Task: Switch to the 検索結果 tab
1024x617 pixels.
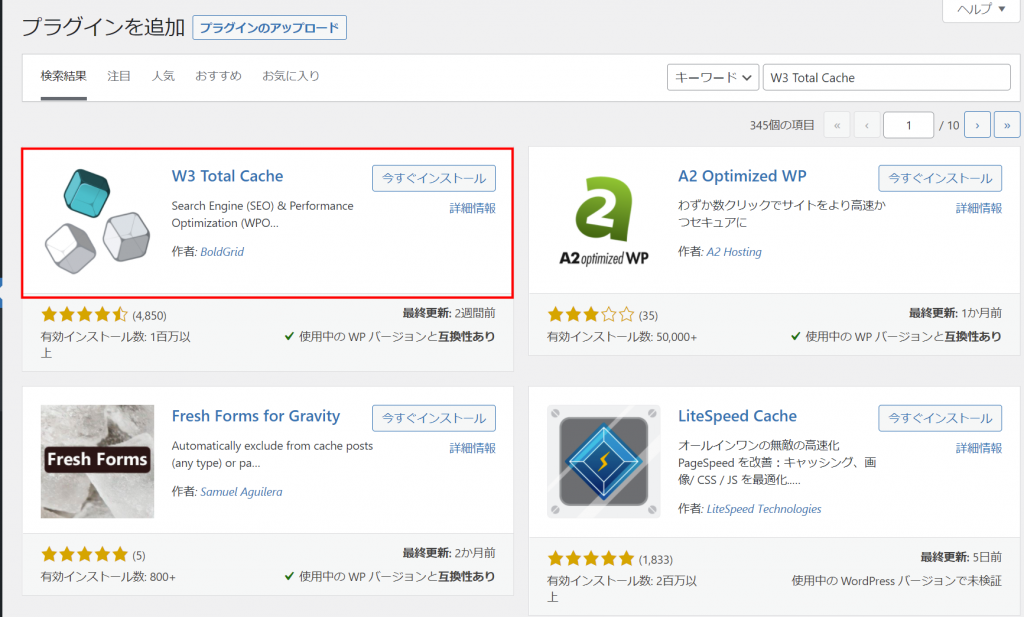Action: [63, 76]
